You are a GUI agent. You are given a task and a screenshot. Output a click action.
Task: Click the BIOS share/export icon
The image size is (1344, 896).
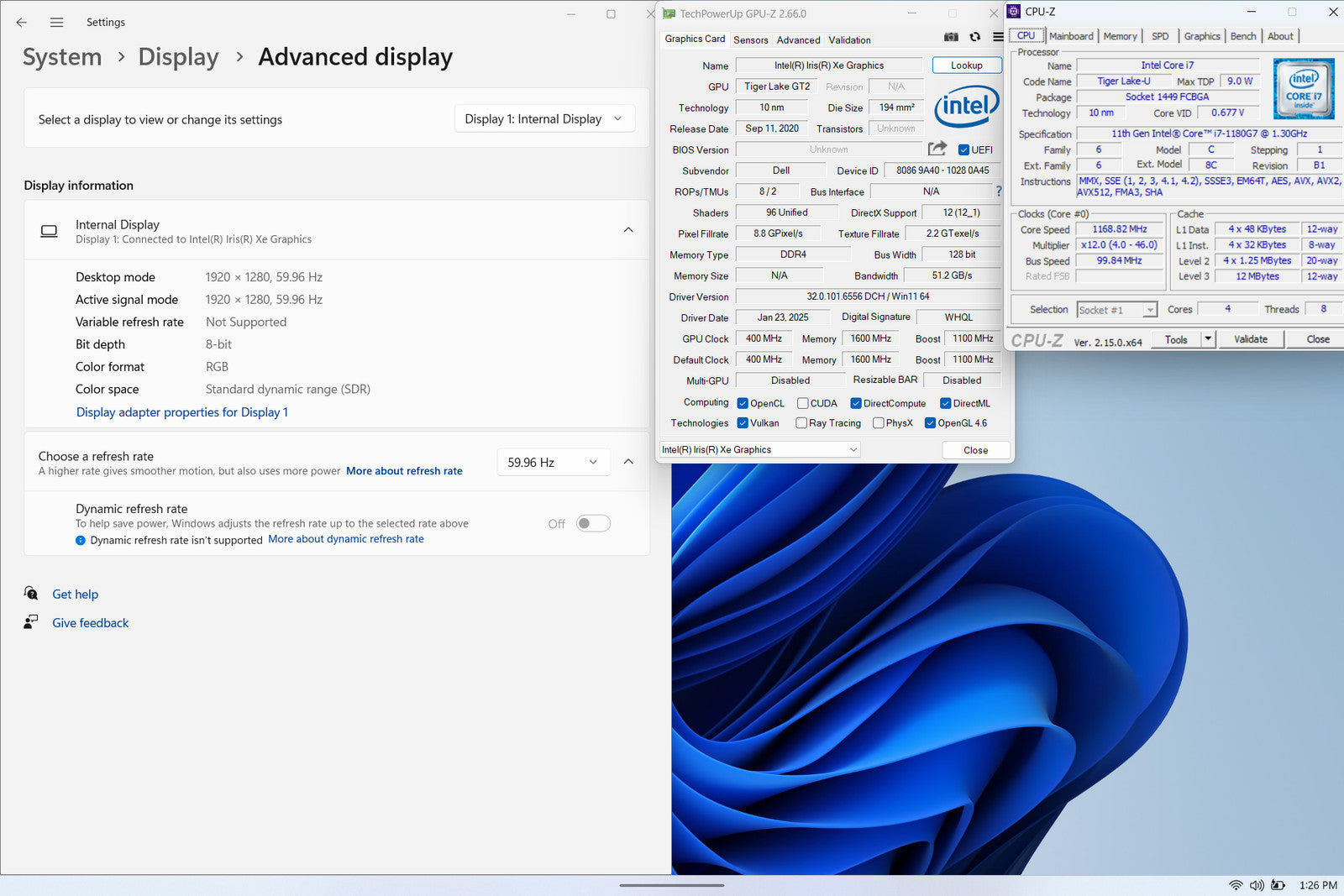pyautogui.click(x=937, y=149)
